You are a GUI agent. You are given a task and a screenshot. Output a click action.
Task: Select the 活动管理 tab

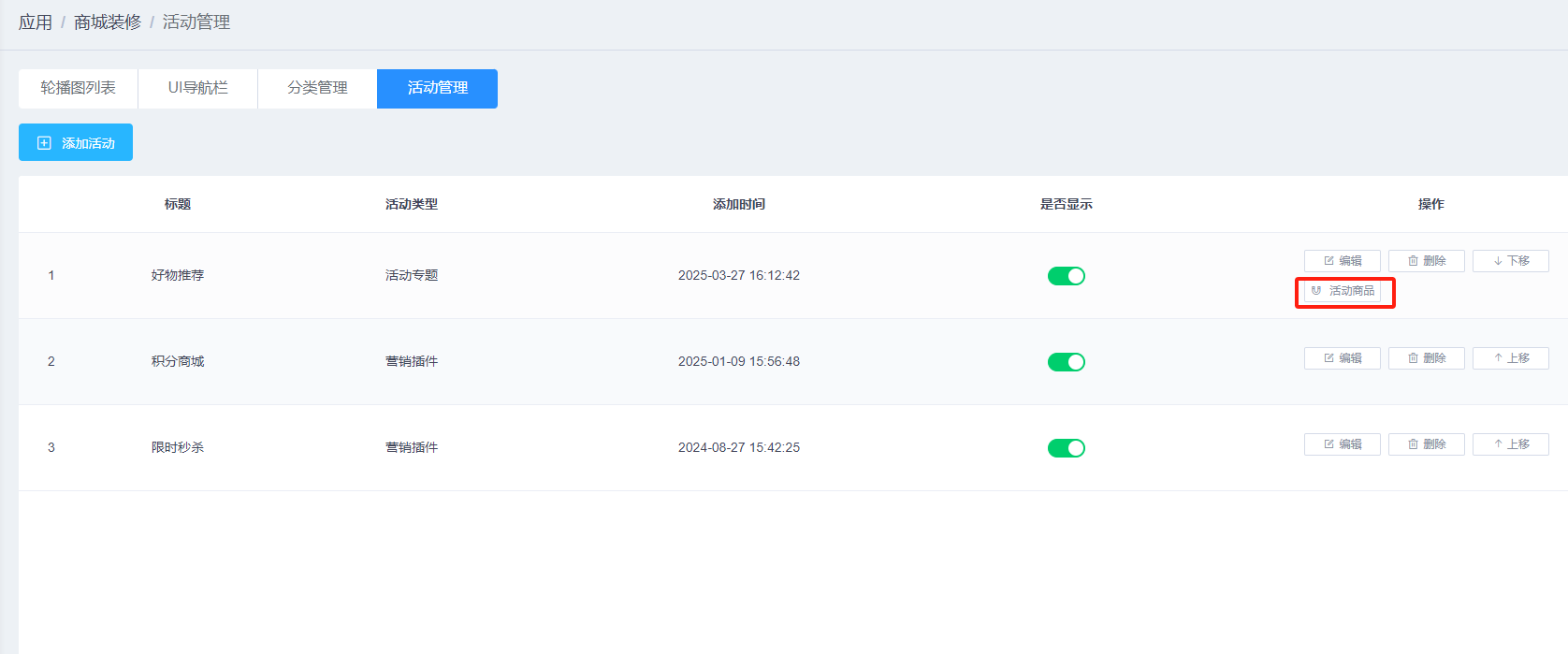[x=437, y=88]
